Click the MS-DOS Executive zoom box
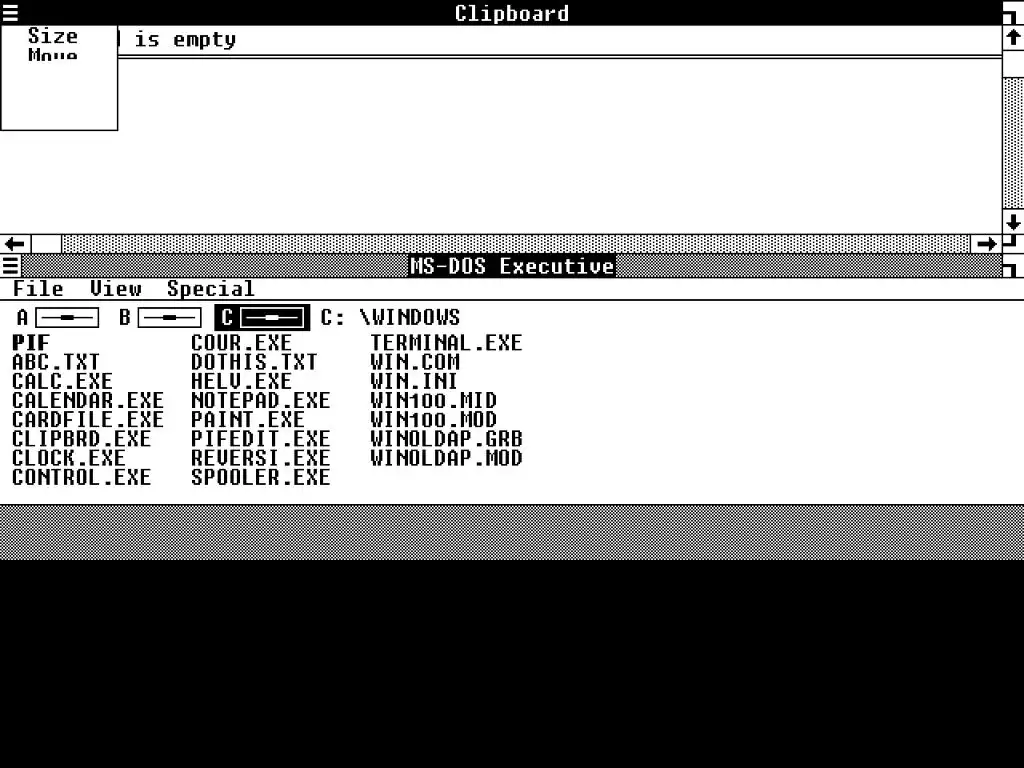 click(x=1013, y=266)
